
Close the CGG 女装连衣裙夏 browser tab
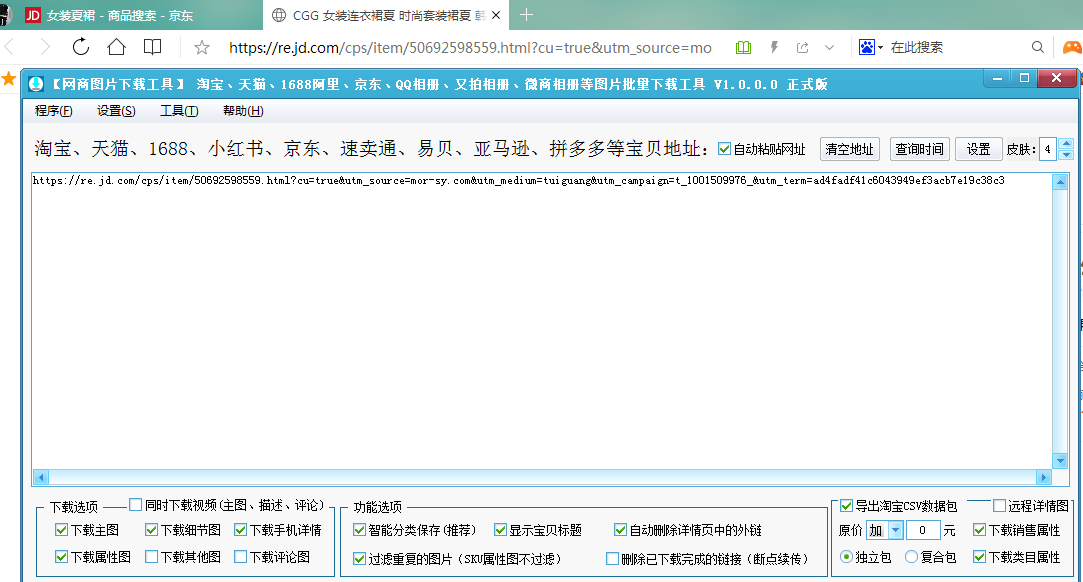(496, 15)
